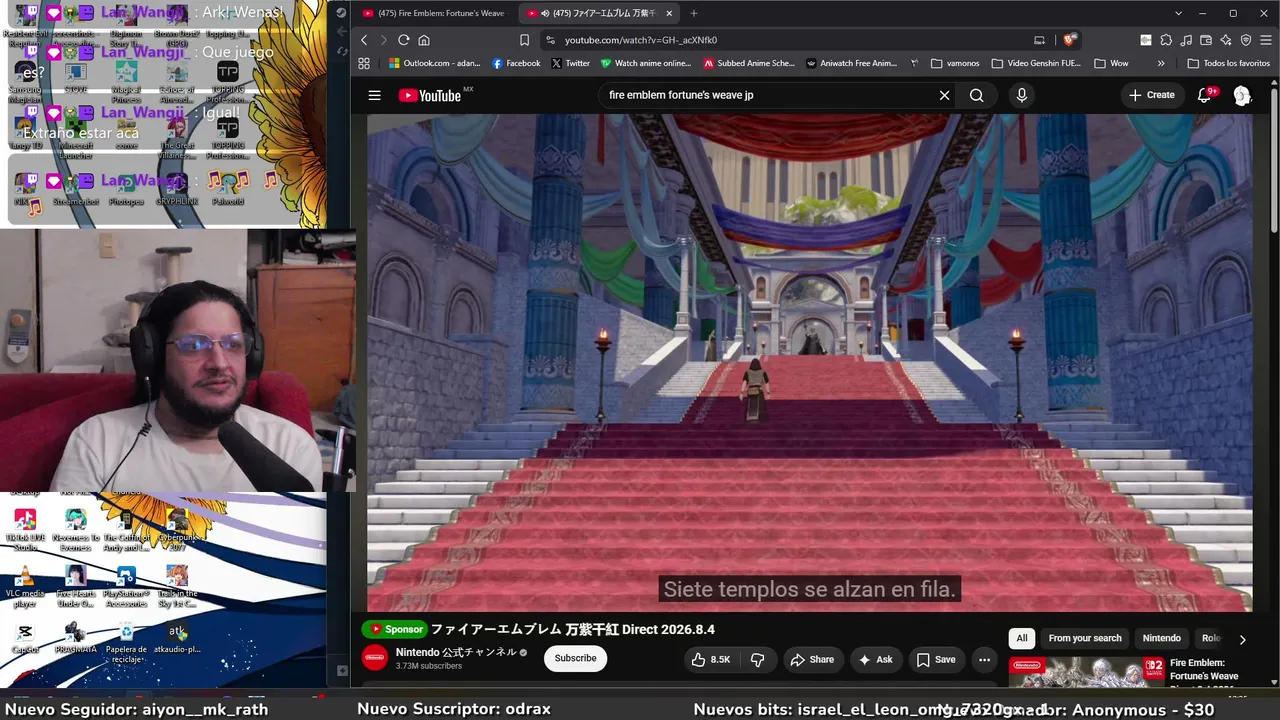Select the Papelera de reciclaje desktop icon
The image size is (1280, 720).
pos(126,640)
